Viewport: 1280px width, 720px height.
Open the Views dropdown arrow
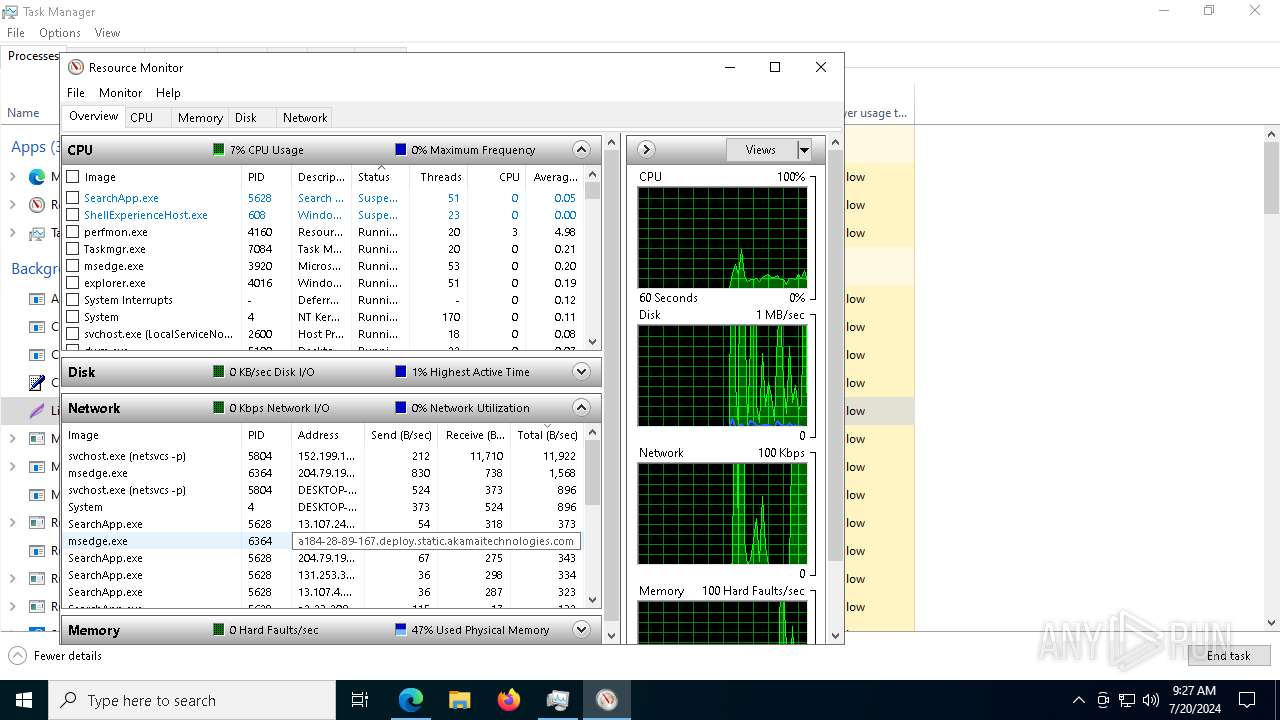(x=803, y=150)
